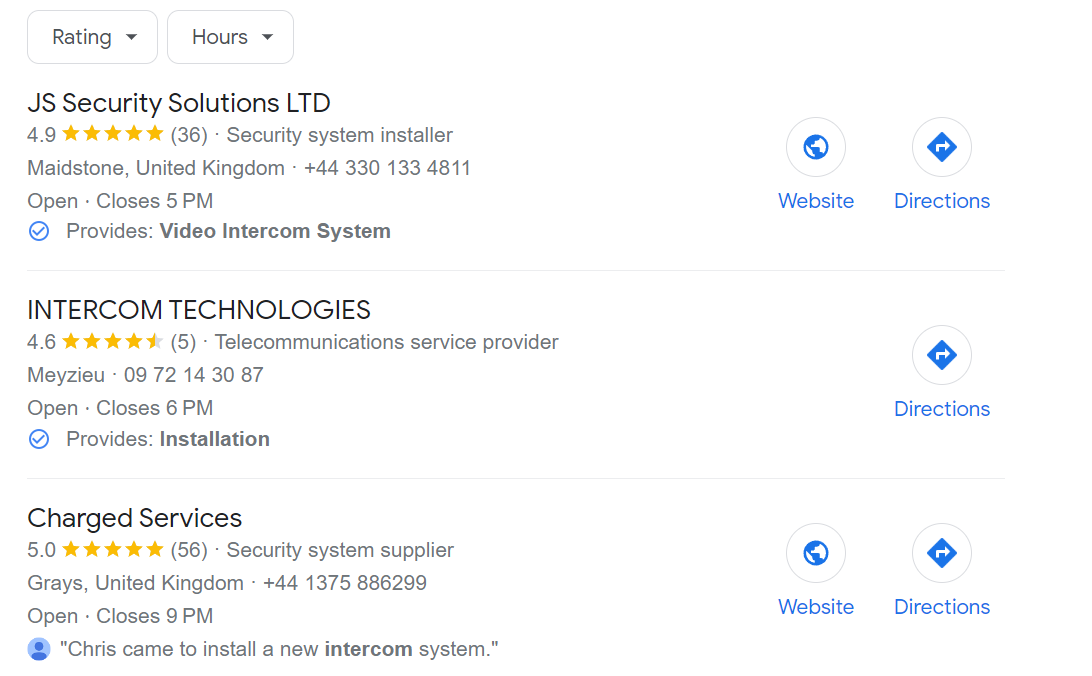
Task: View the INTERCOM TECHNOLOGIES listing
Action: tap(198, 310)
